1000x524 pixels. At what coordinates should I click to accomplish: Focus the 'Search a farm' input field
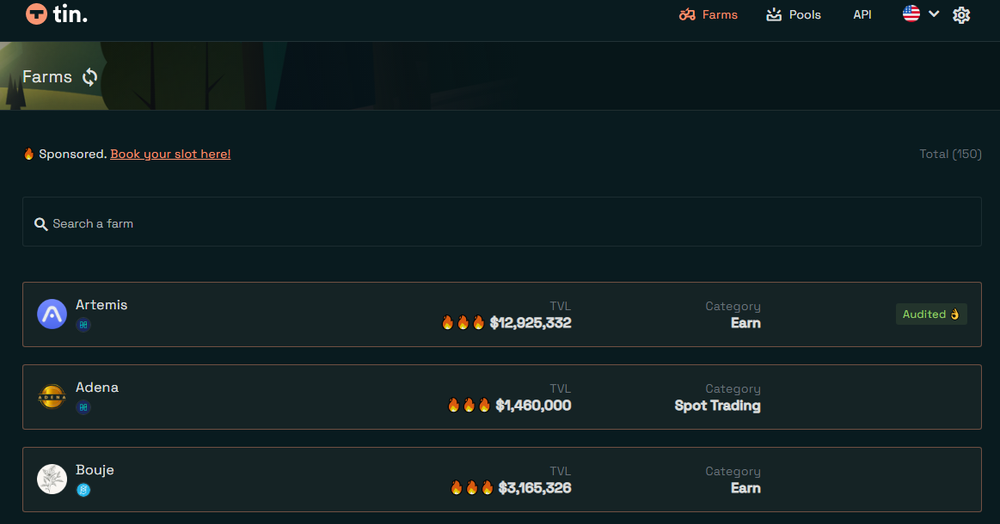[502, 223]
